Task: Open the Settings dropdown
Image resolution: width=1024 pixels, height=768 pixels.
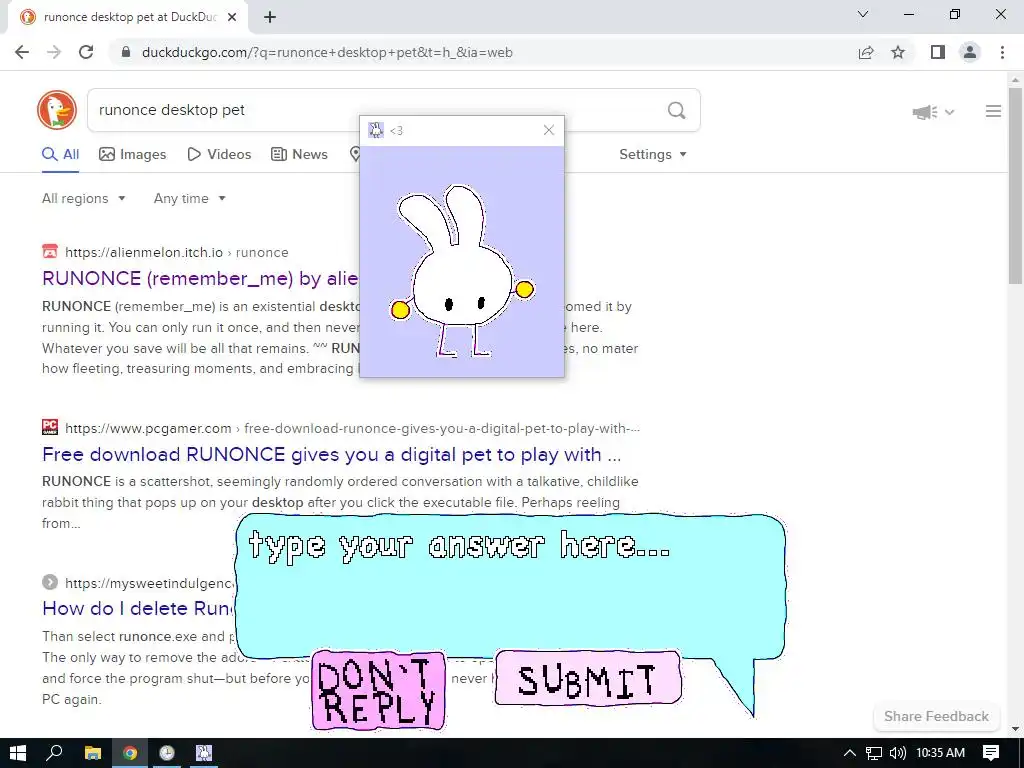Action: pos(653,155)
